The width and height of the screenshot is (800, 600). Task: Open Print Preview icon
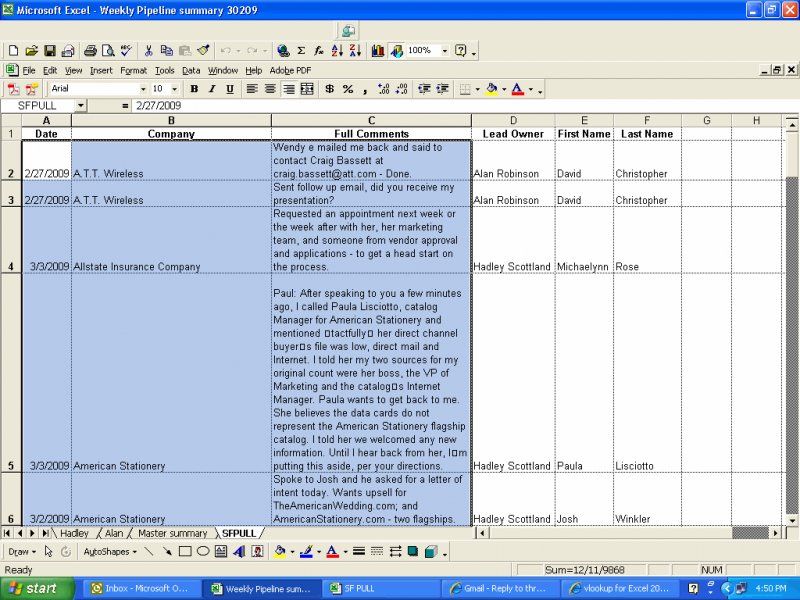point(108,51)
